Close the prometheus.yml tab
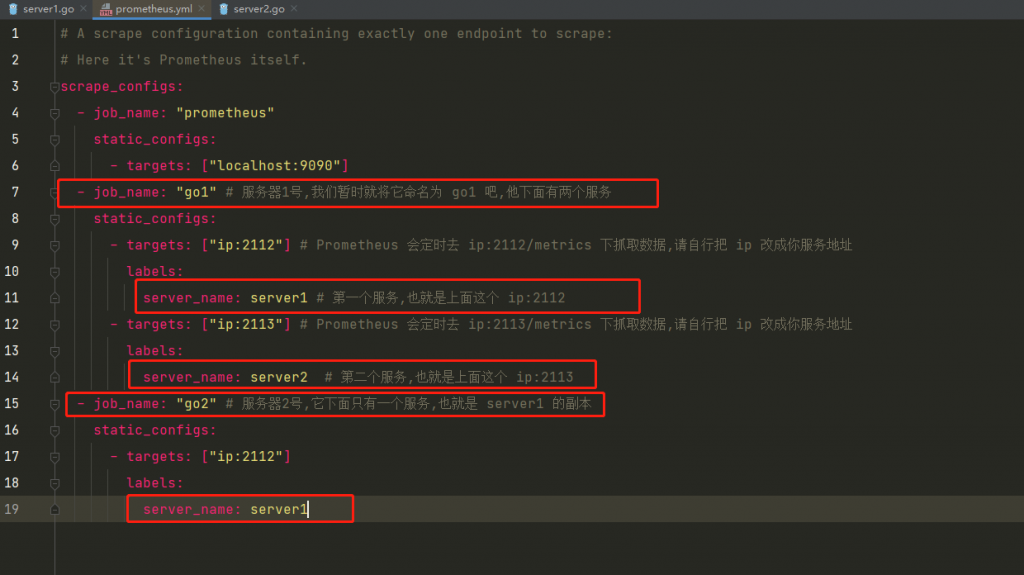Viewport: 1024px width, 575px height. (202, 8)
